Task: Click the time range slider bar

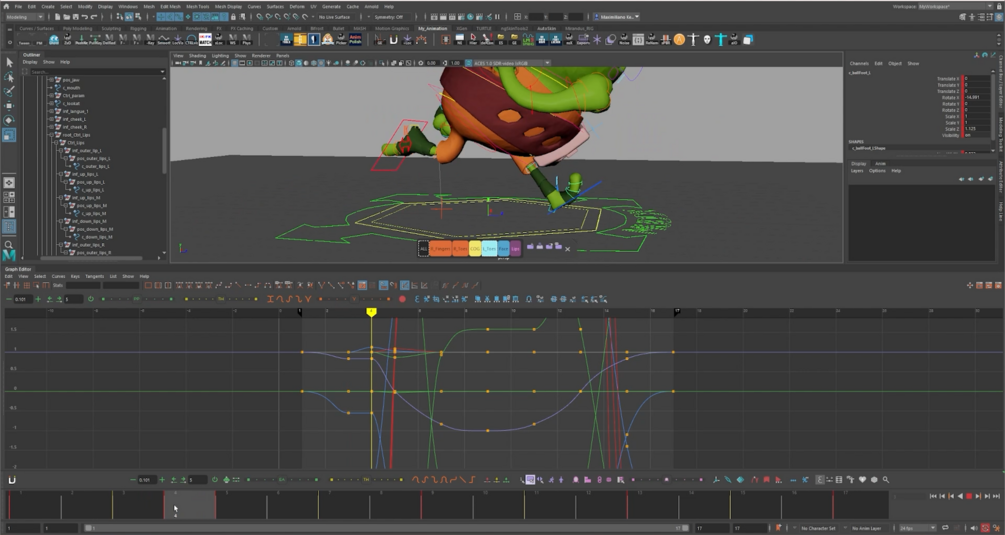Action: pos(385,528)
